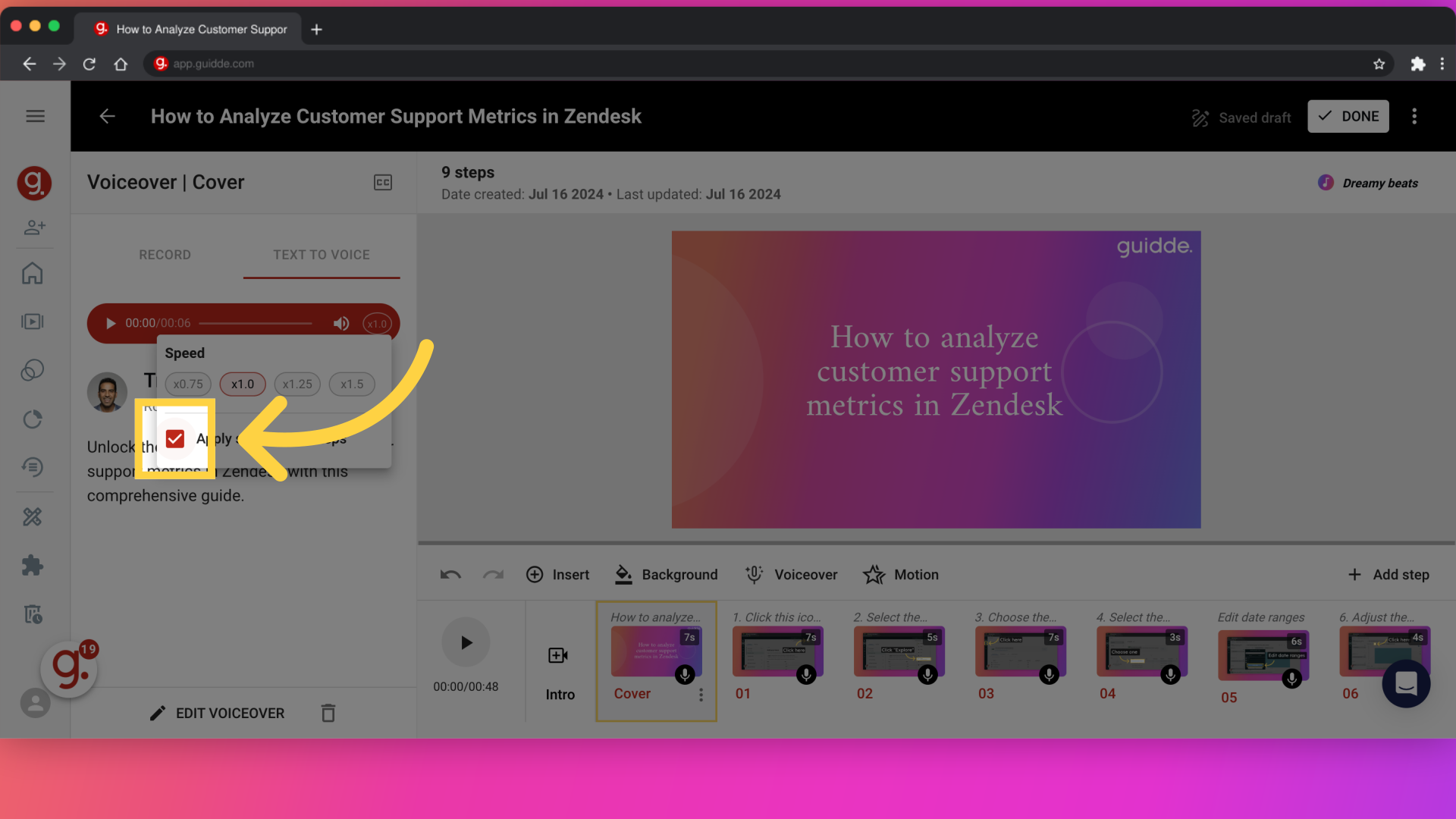Select x0.75 playback speed
The height and width of the screenshot is (819, 1456).
pos(188,384)
